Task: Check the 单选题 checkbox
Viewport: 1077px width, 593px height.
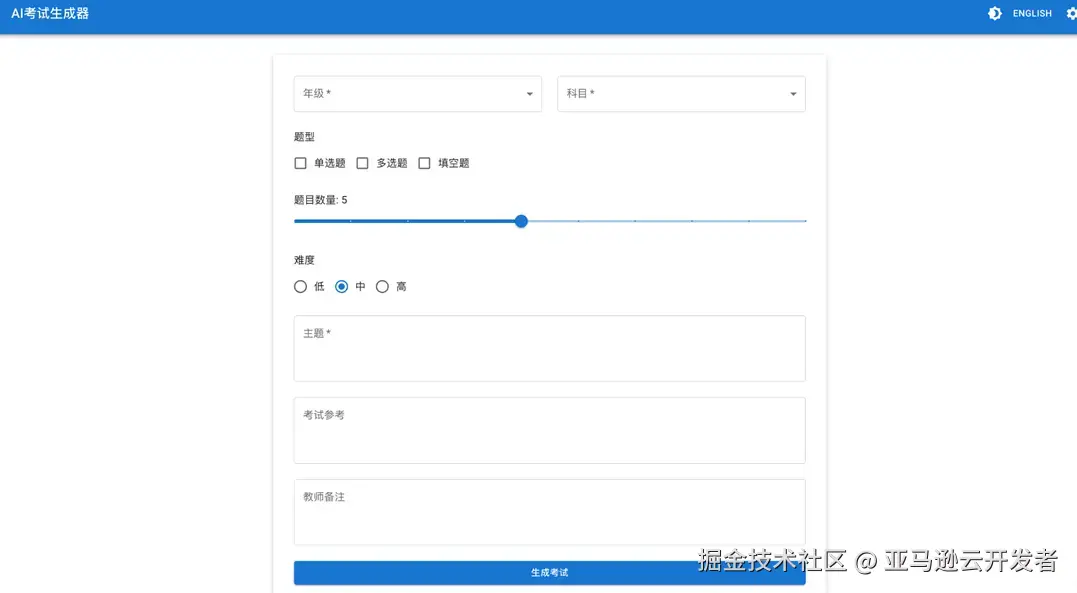Action: pos(300,162)
